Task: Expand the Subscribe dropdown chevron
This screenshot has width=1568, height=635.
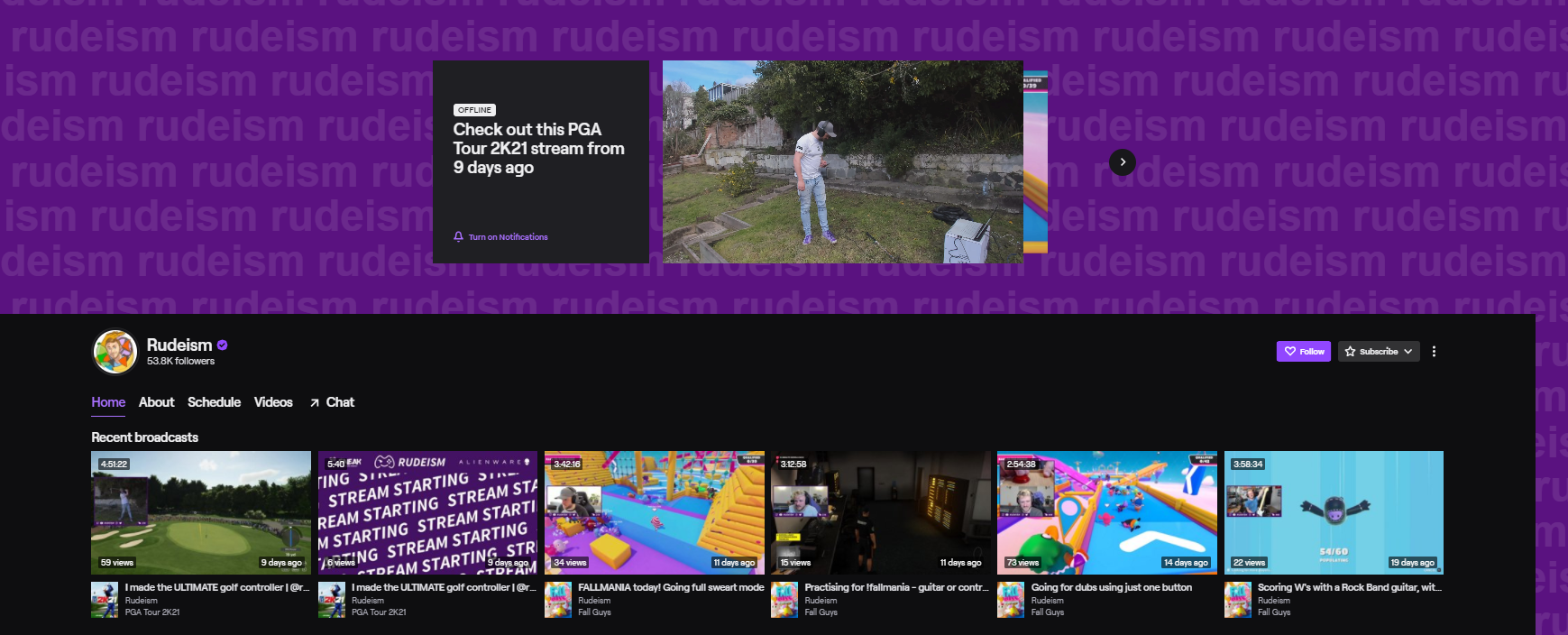Action: tap(1408, 351)
